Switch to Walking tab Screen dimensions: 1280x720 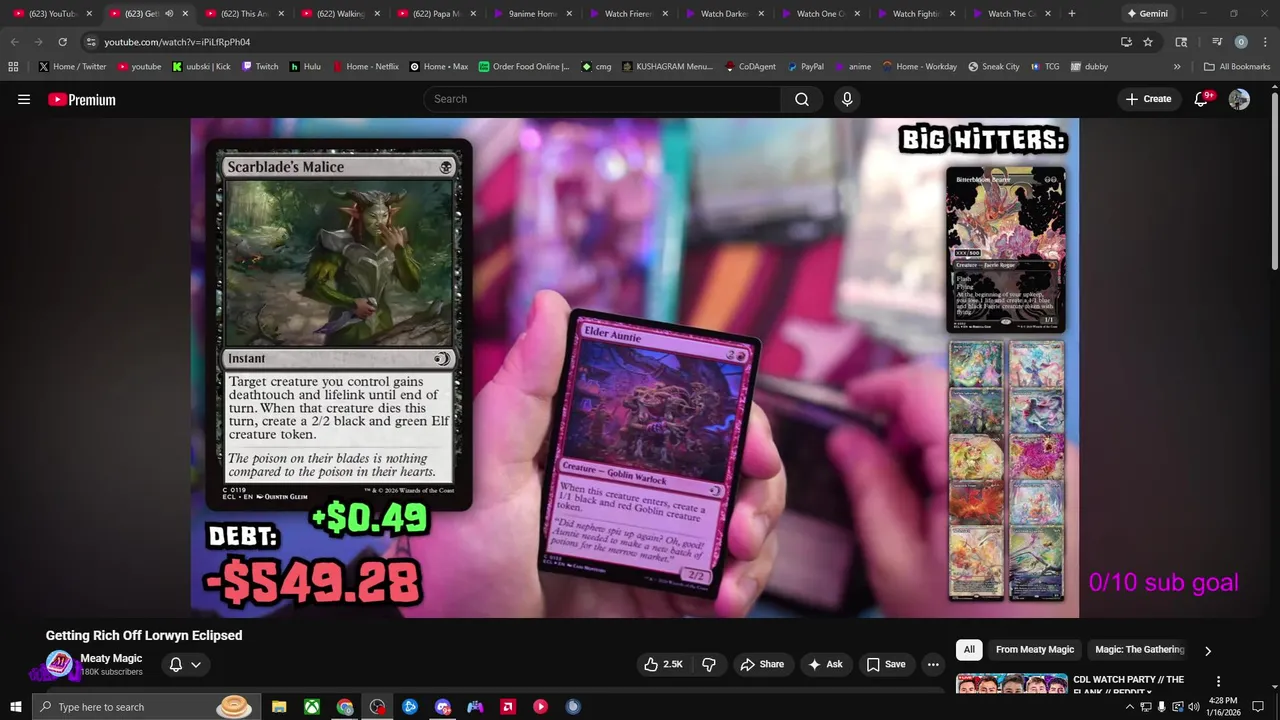(x=340, y=14)
